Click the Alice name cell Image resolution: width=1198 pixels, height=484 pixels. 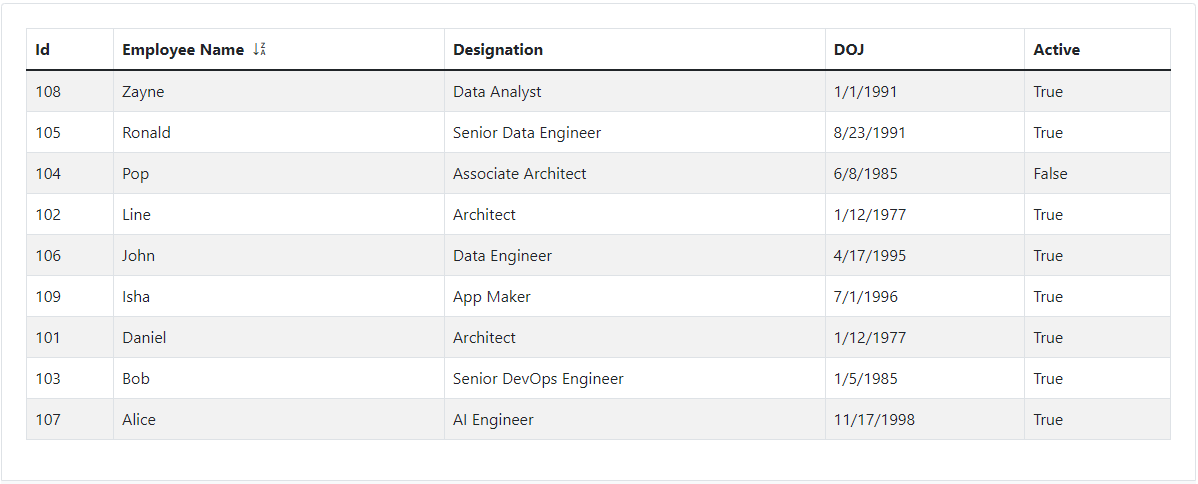click(139, 419)
